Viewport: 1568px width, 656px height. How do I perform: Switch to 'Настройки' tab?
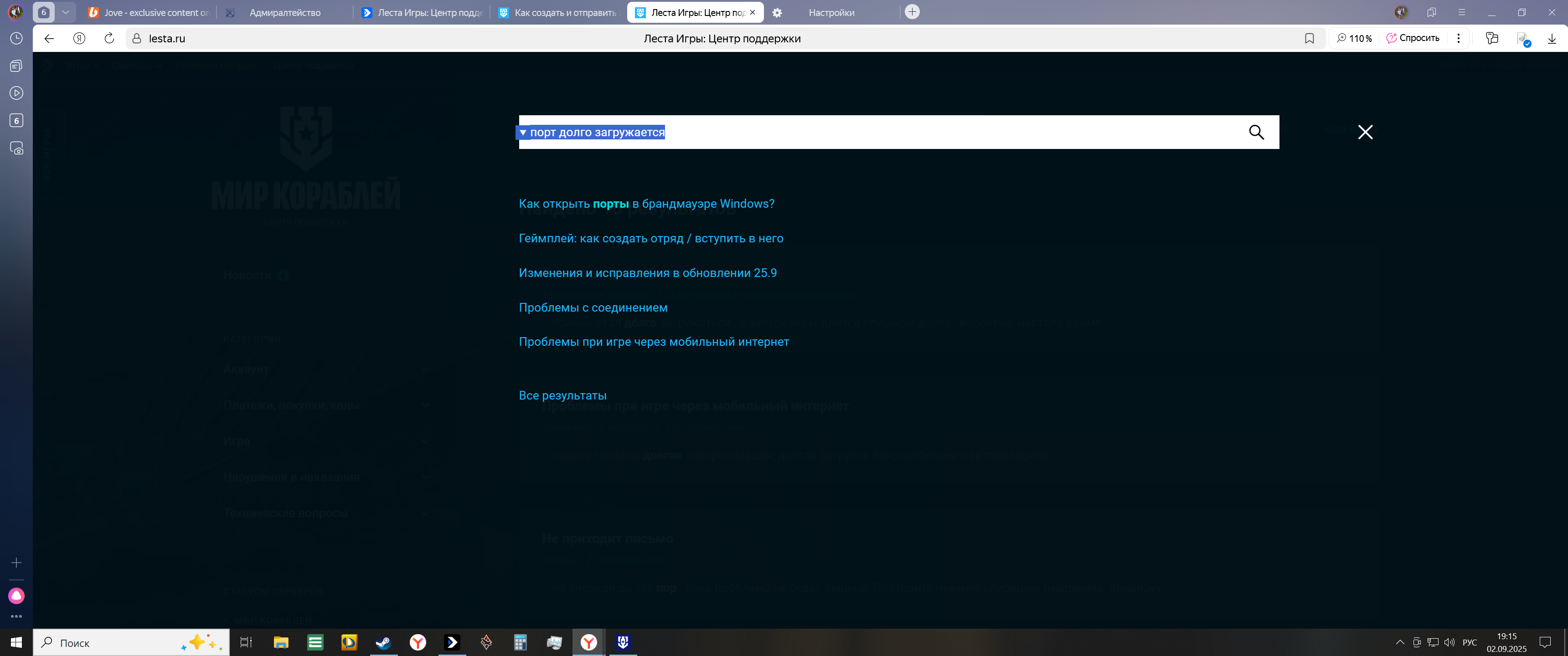[x=831, y=12]
